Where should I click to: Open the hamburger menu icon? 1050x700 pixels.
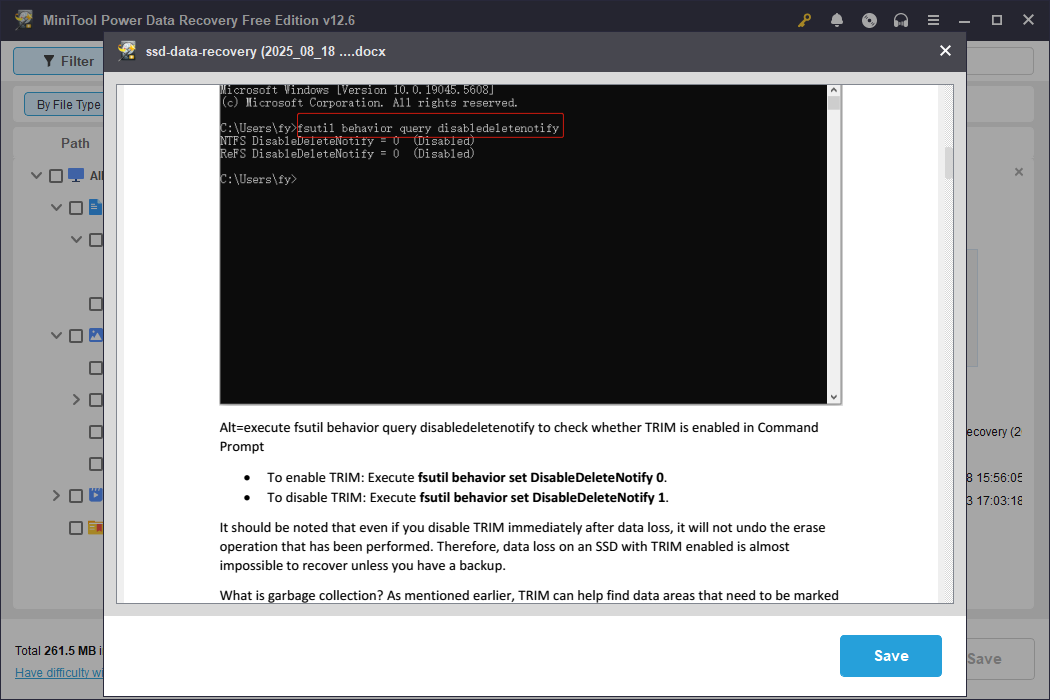[x=933, y=19]
